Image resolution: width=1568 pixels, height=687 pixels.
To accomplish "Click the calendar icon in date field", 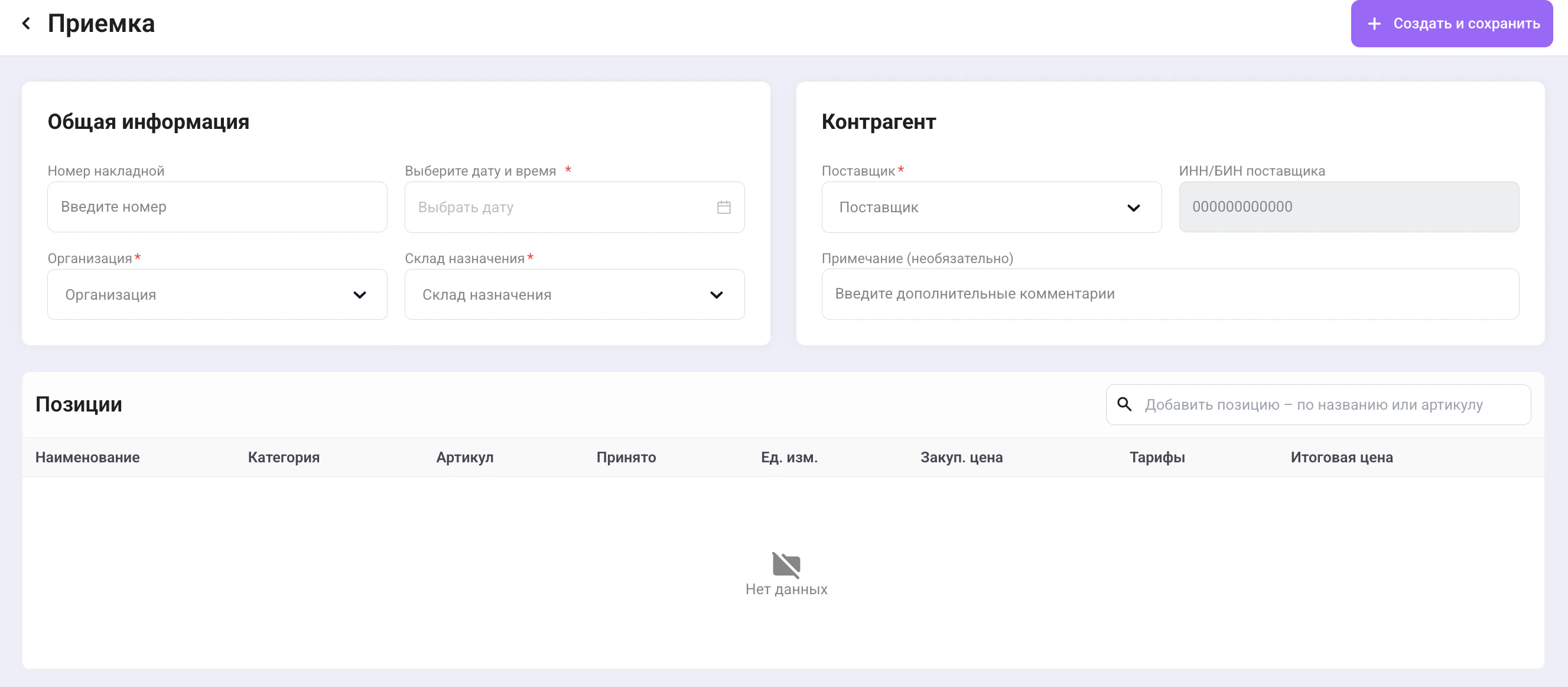I will pyautogui.click(x=723, y=207).
